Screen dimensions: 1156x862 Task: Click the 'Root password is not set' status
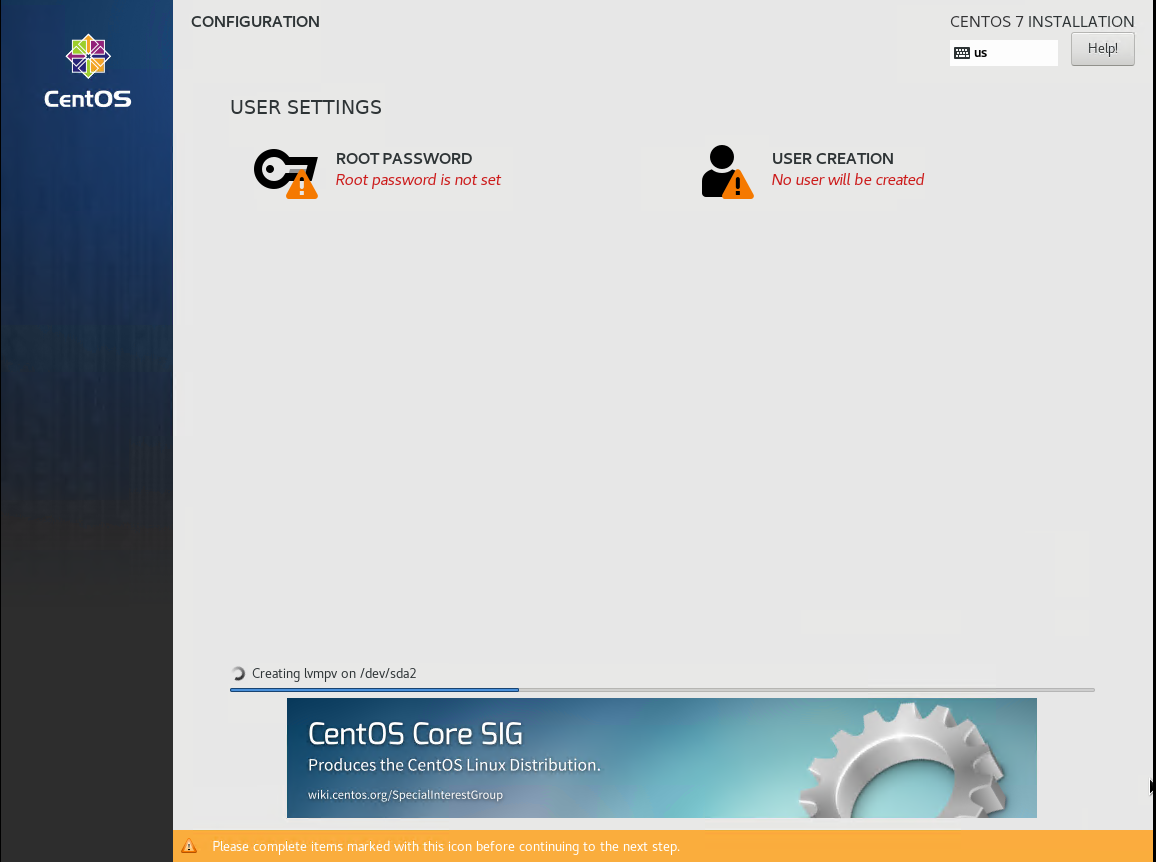[x=418, y=180]
